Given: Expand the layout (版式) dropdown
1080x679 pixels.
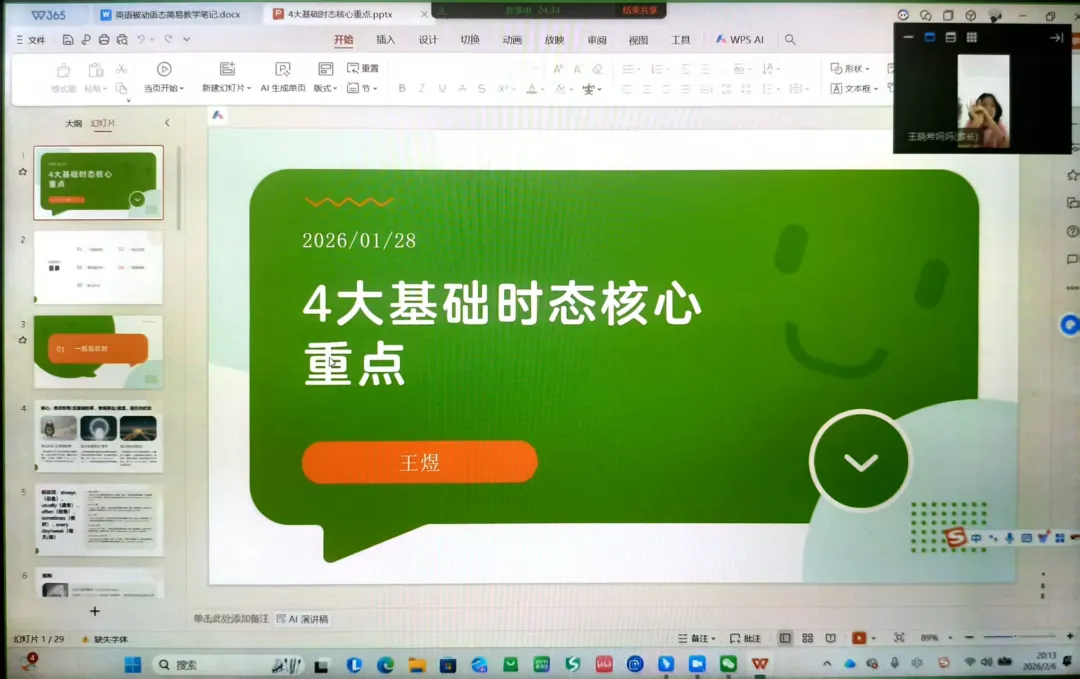Looking at the screenshot, I should [x=325, y=88].
